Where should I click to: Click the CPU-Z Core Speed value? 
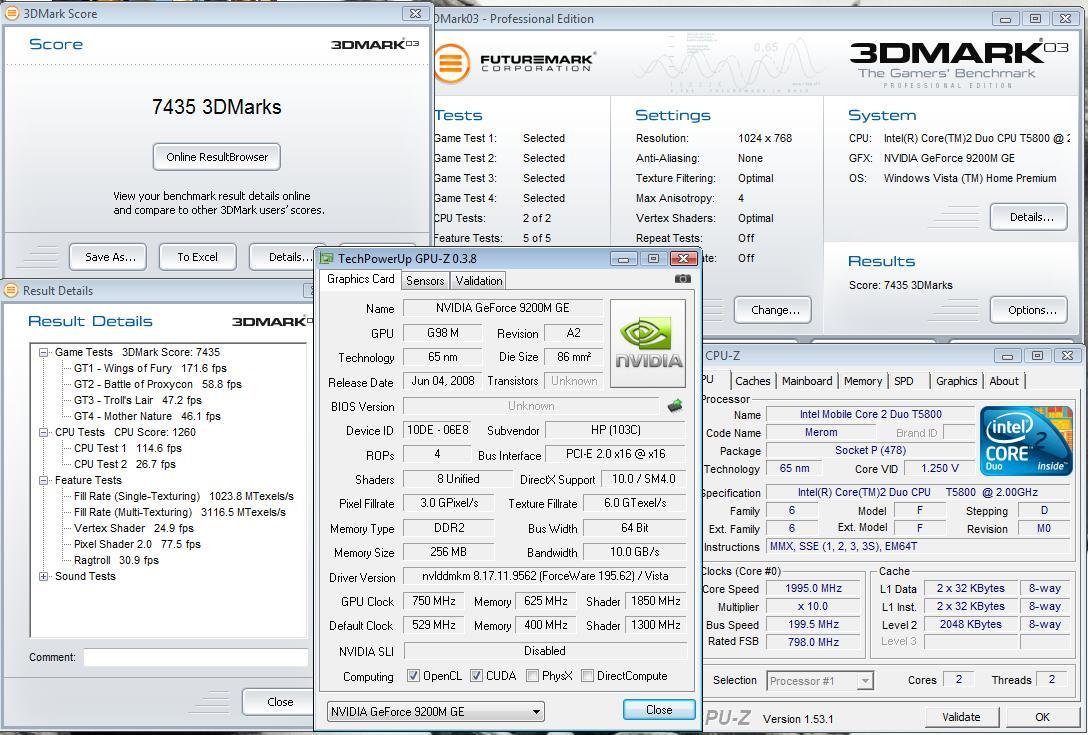(x=813, y=589)
